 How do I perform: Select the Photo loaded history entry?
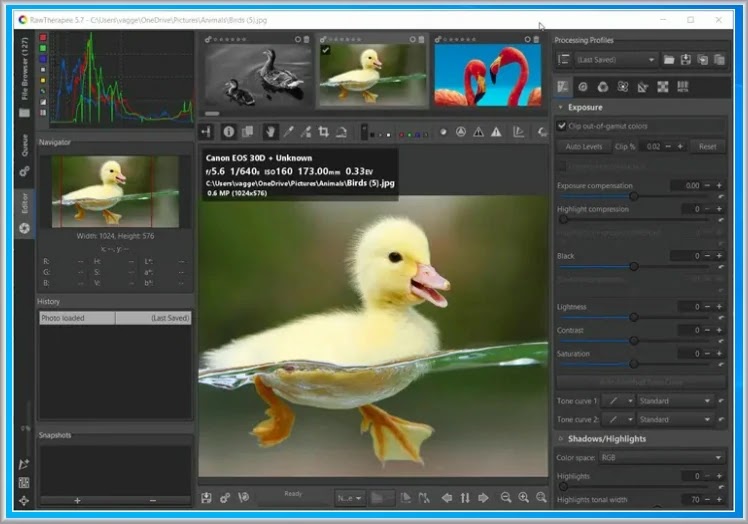[115, 318]
